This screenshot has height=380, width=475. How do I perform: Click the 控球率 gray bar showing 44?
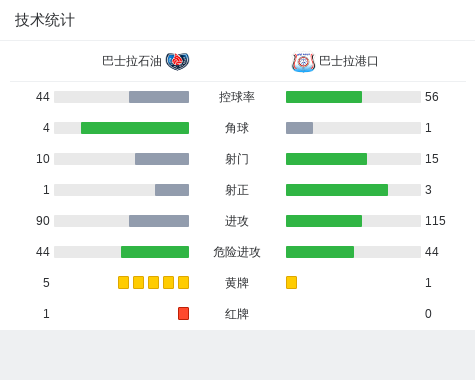point(159,97)
